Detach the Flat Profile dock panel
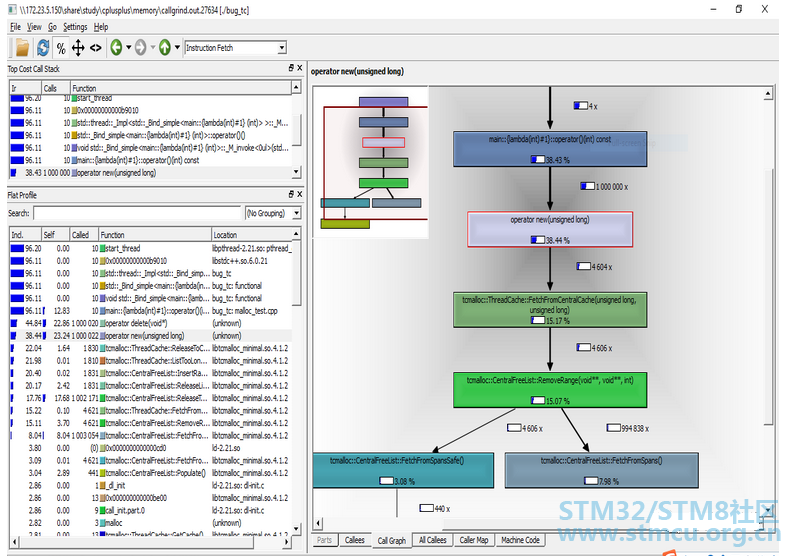Screen dimensions: 790x556 pyautogui.click(x=291, y=194)
